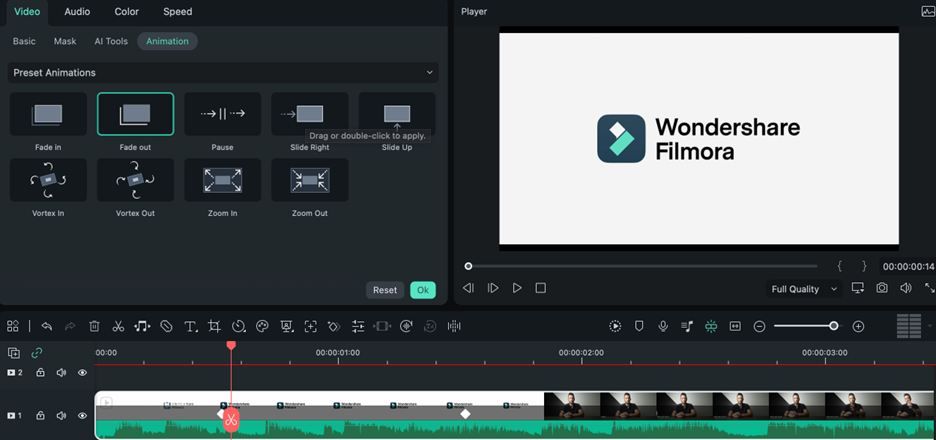Add a marker with the shield marker icon
The height and width of the screenshot is (440, 936).
(x=639, y=326)
